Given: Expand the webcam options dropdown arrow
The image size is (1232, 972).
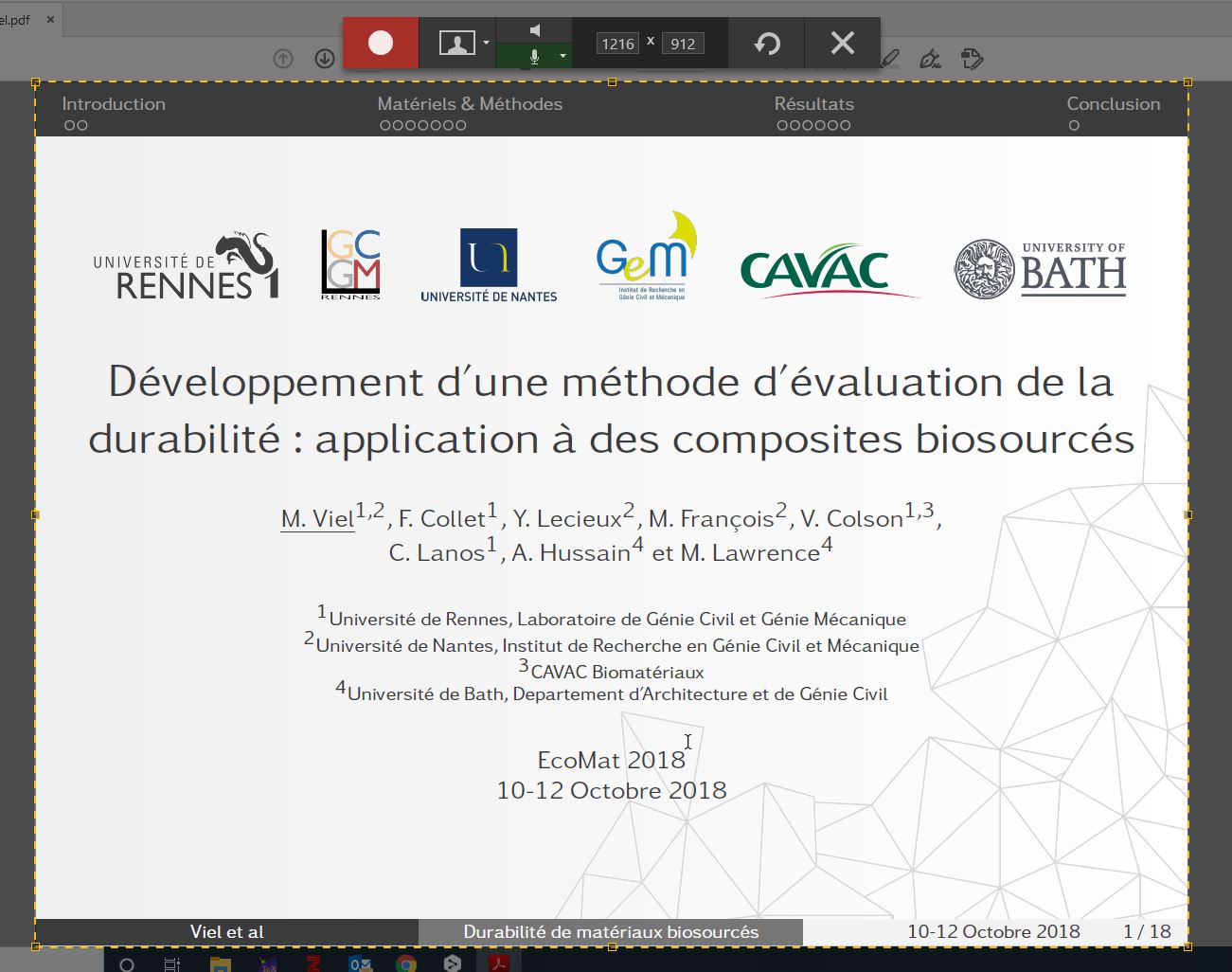Looking at the screenshot, I should click(486, 44).
